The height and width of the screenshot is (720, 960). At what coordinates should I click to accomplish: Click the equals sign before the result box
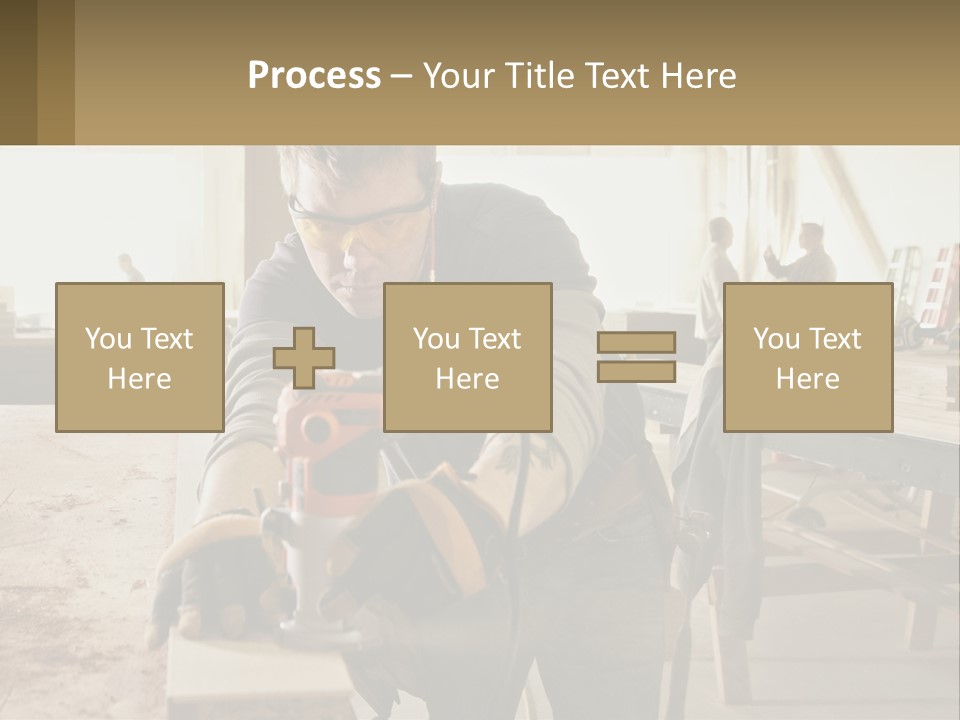(636, 357)
